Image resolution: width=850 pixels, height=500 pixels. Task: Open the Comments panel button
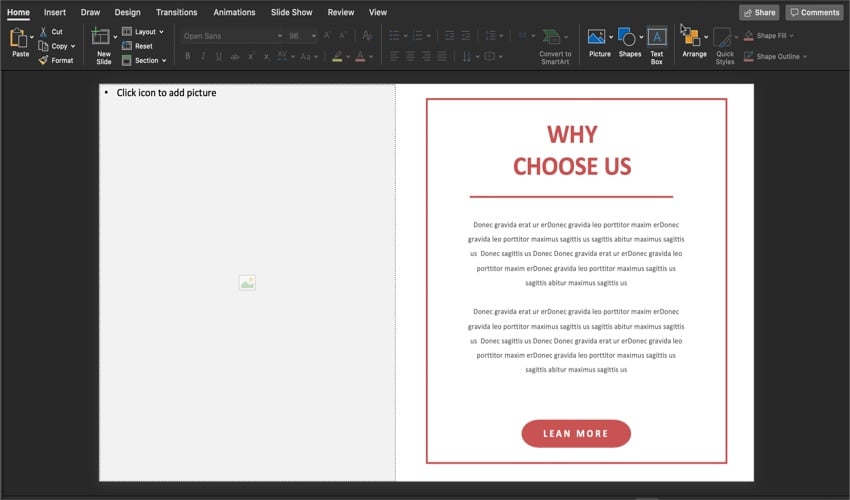814,12
